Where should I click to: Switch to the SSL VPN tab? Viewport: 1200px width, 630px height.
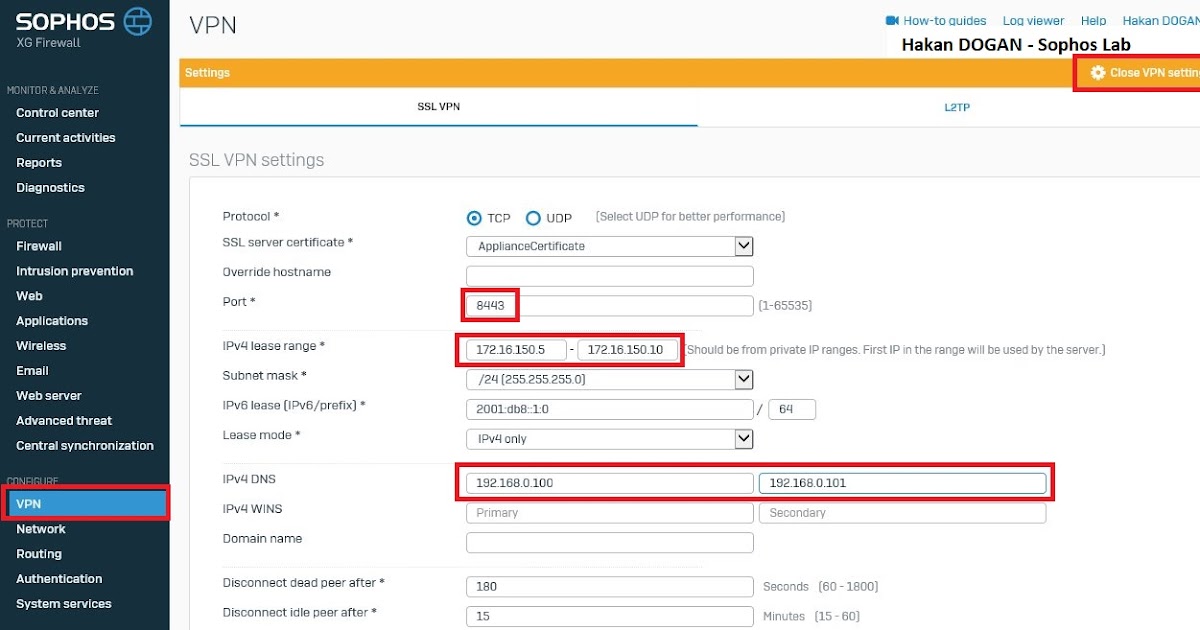point(438,107)
